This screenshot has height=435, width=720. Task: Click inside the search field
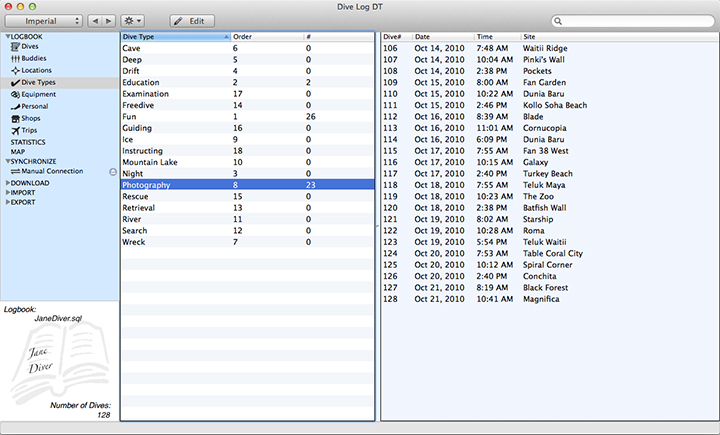[x=630, y=20]
